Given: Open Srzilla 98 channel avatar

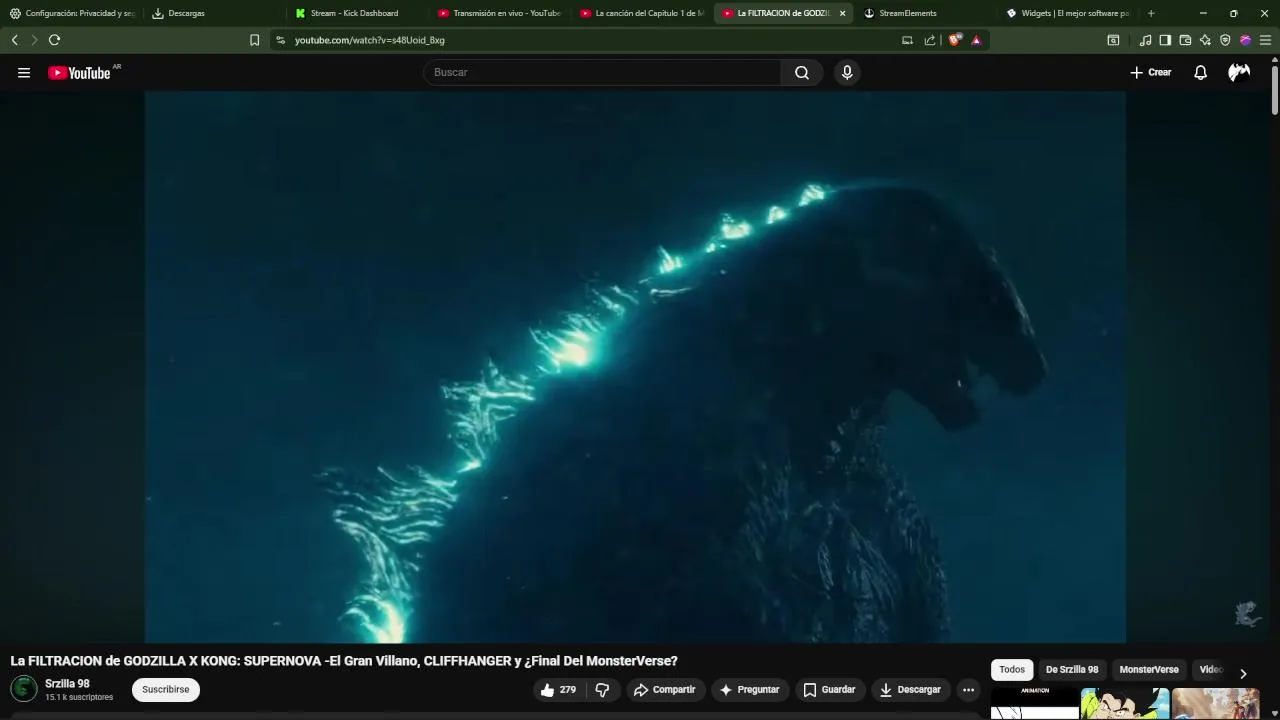Looking at the screenshot, I should [24, 689].
